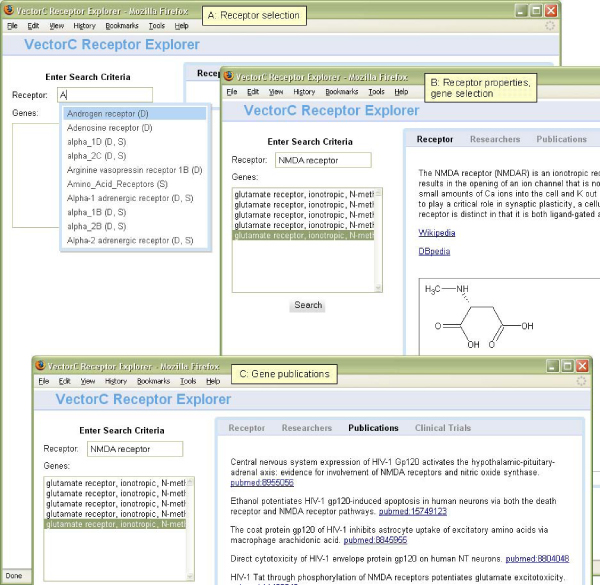The image size is (600, 585).
Task: Open Tools menu in window B
Action: pyautogui.click(x=377, y=92)
